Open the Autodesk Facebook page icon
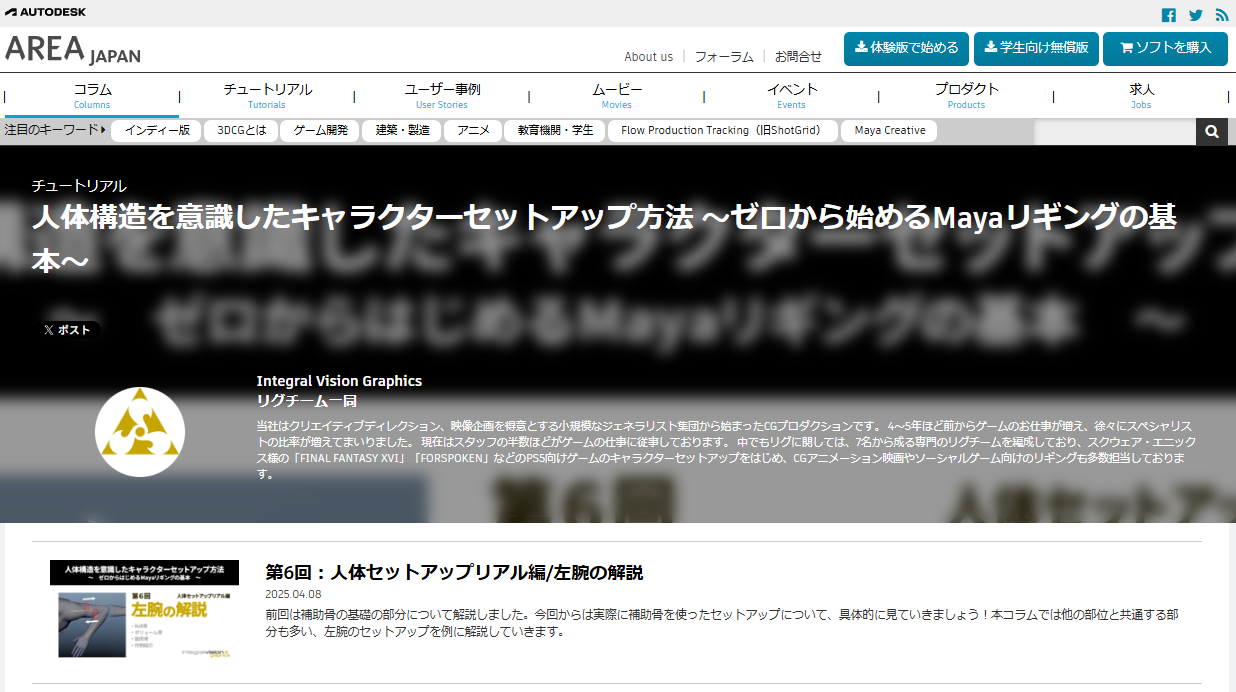Image resolution: width=1236 pixels, height=692 pixels. [x=1168, y=15]
